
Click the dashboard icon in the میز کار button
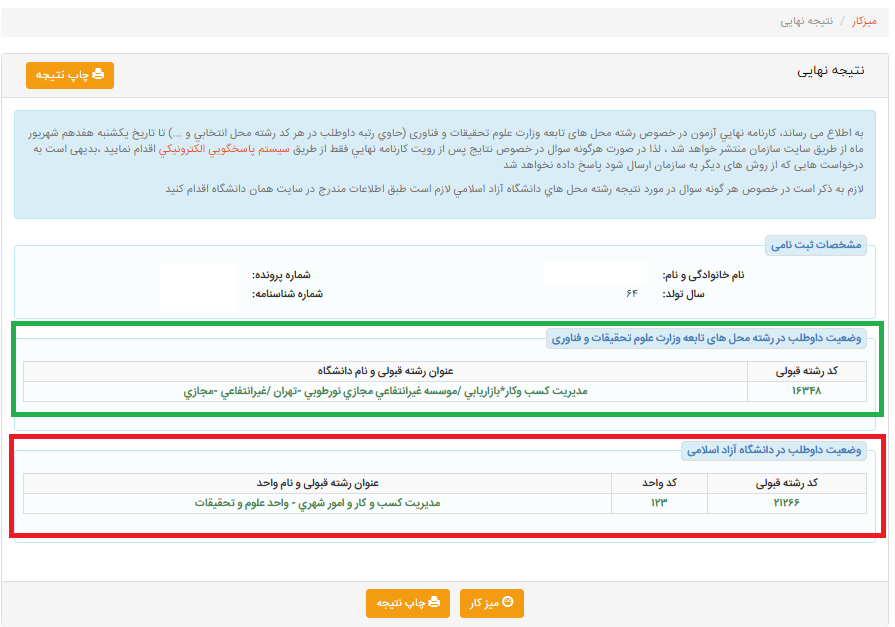click(507, 602)
